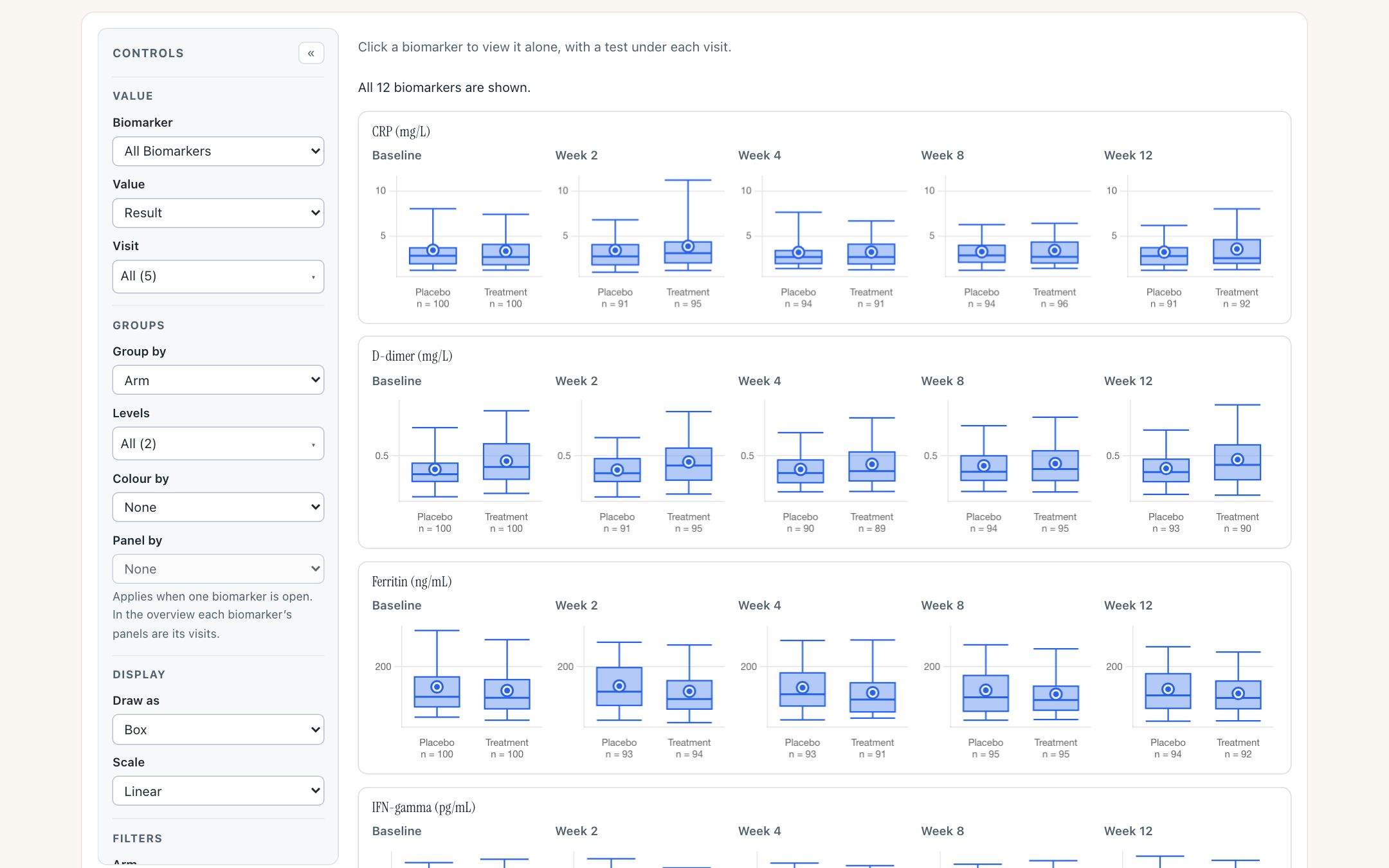Open the D-dimer (mg/L) biomarker card
The image size is (1389, 868).
[824, 442]
